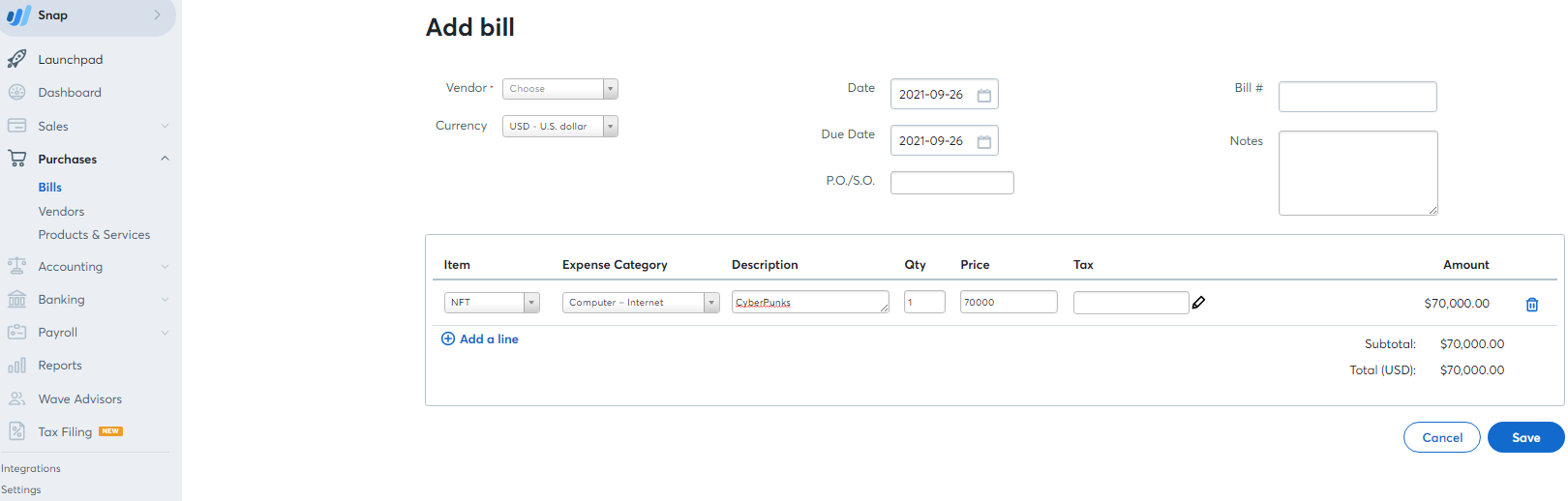Viewport: 1568px width, 501px height.
Task: Open the NFT item dropdown
Action: click(x=492, y=303)
